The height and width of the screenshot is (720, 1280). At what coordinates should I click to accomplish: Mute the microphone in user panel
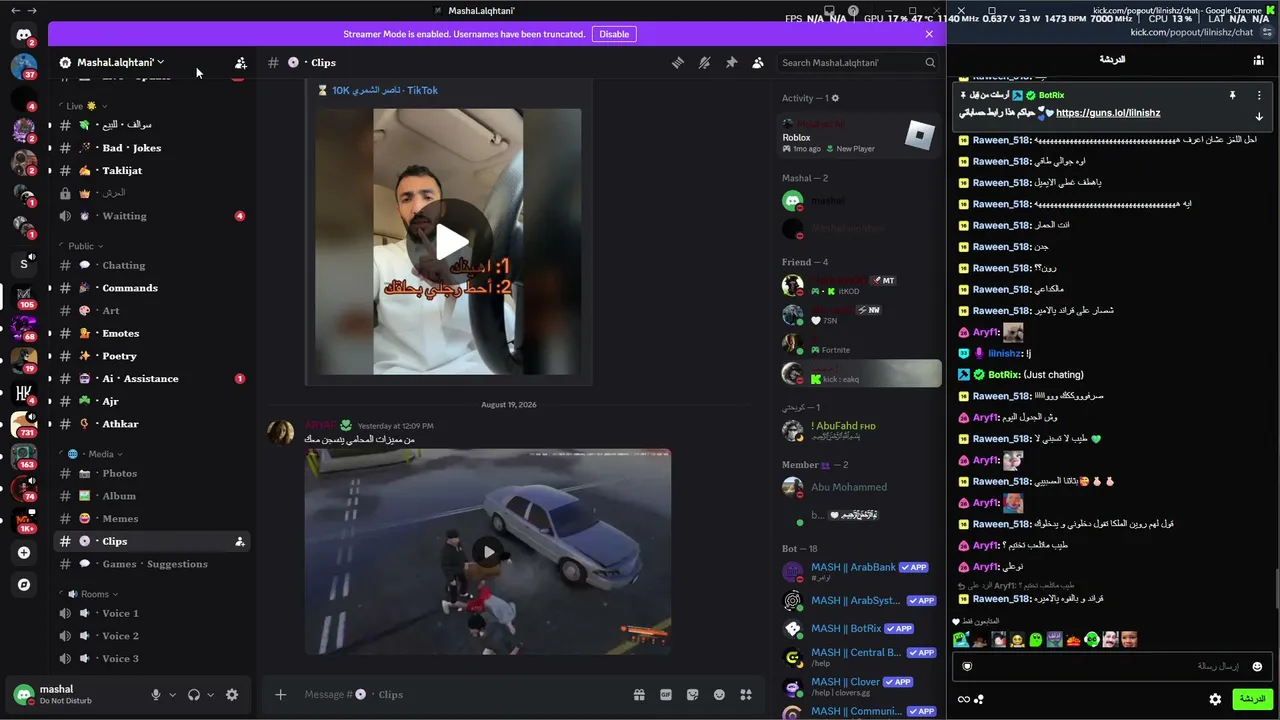[x=155, y=695]
